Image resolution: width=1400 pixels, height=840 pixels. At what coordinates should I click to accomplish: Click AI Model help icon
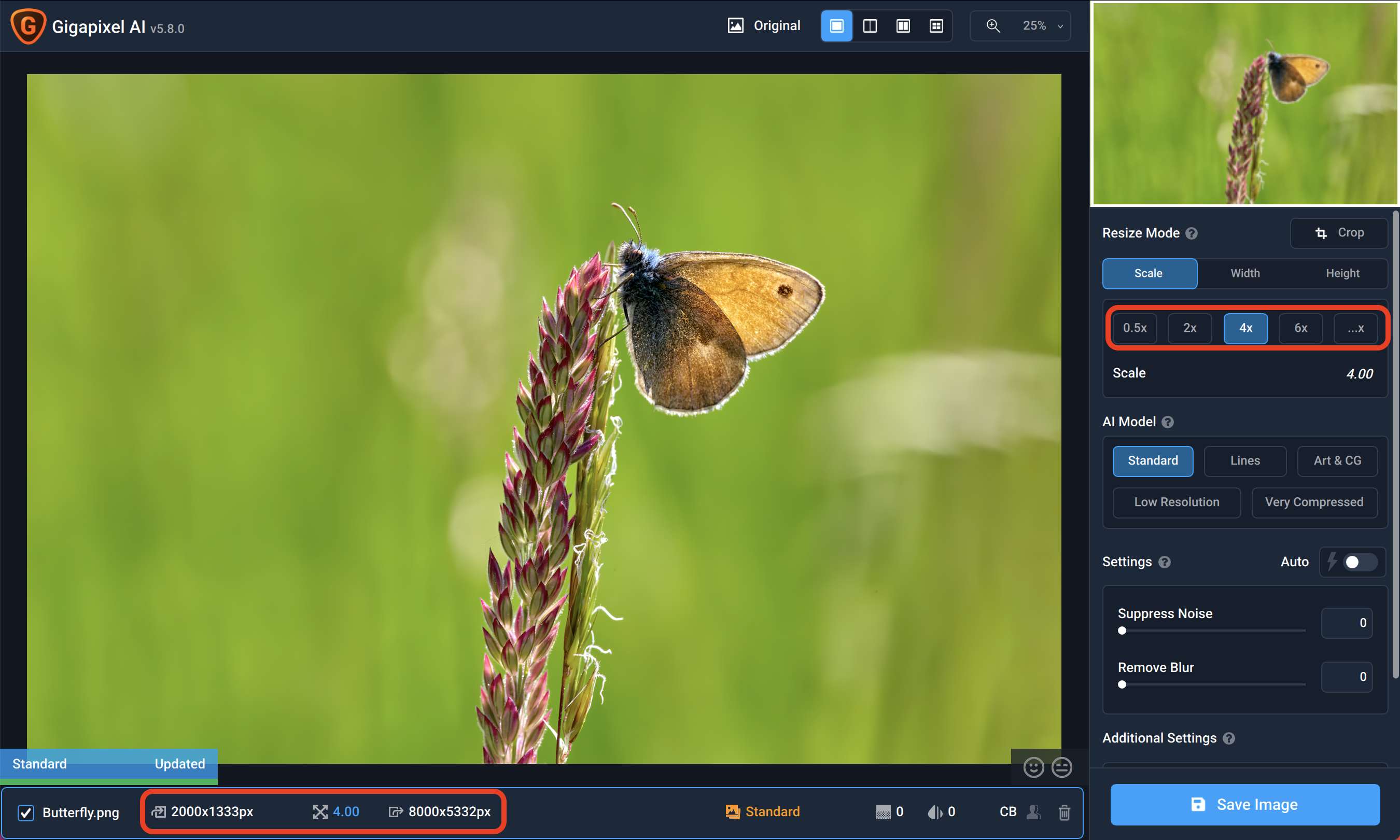tap(1168, 422)
